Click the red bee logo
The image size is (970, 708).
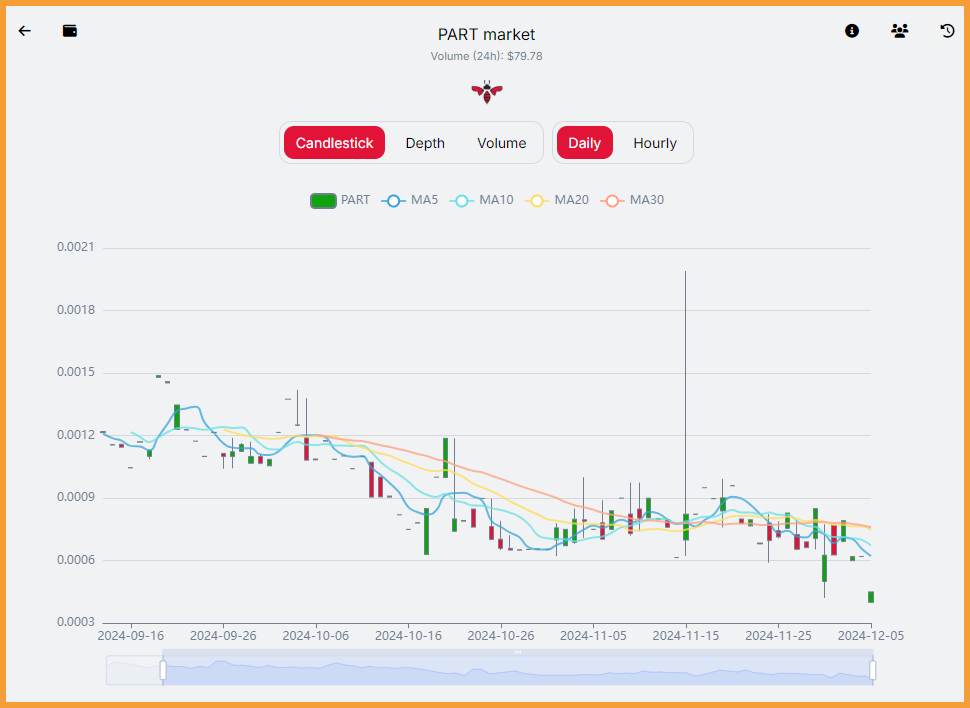tap(487, 92)
